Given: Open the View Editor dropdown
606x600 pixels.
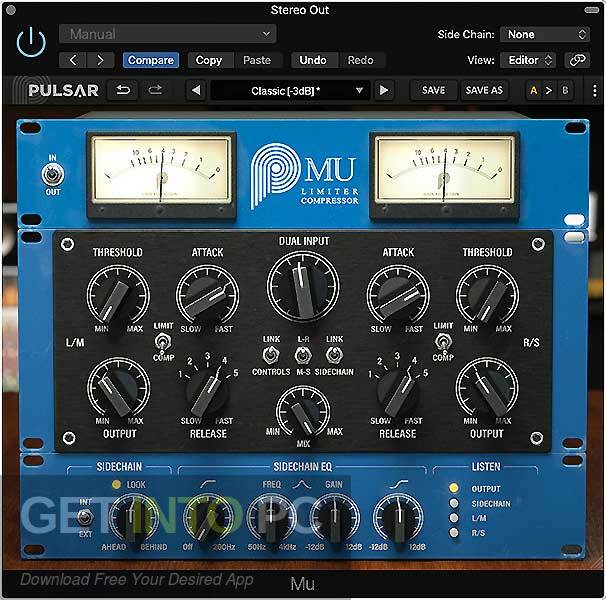Looking at the screenshot, I should click(528, 60).
